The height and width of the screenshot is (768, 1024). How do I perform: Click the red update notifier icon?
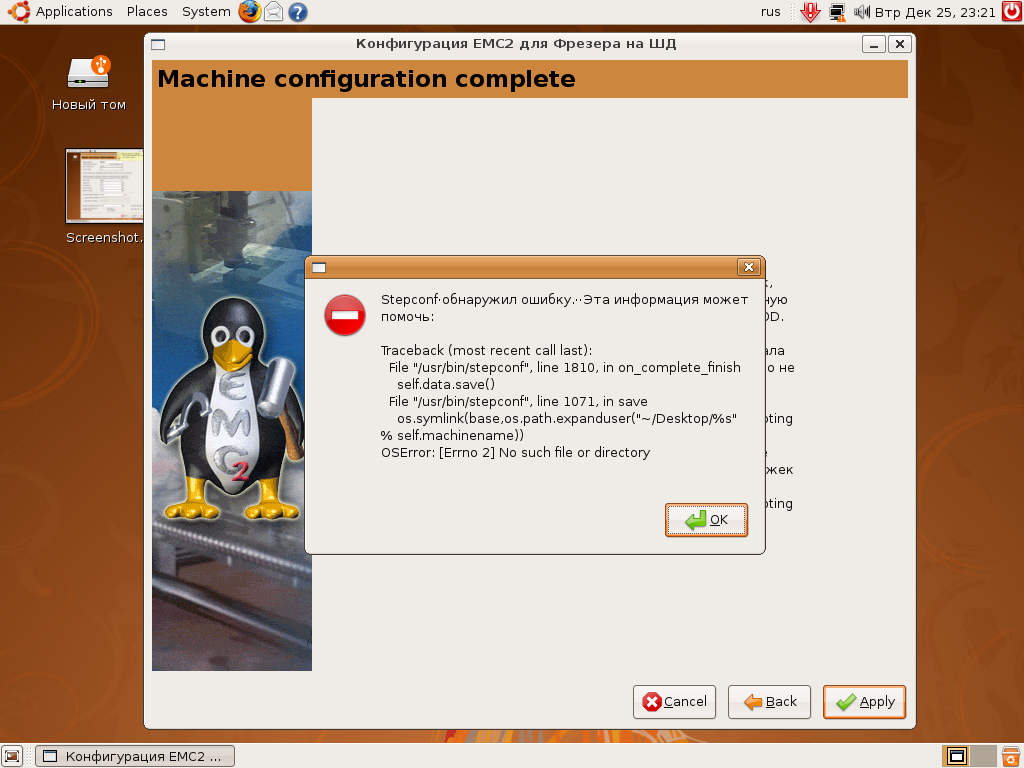(x=810, y=12)
